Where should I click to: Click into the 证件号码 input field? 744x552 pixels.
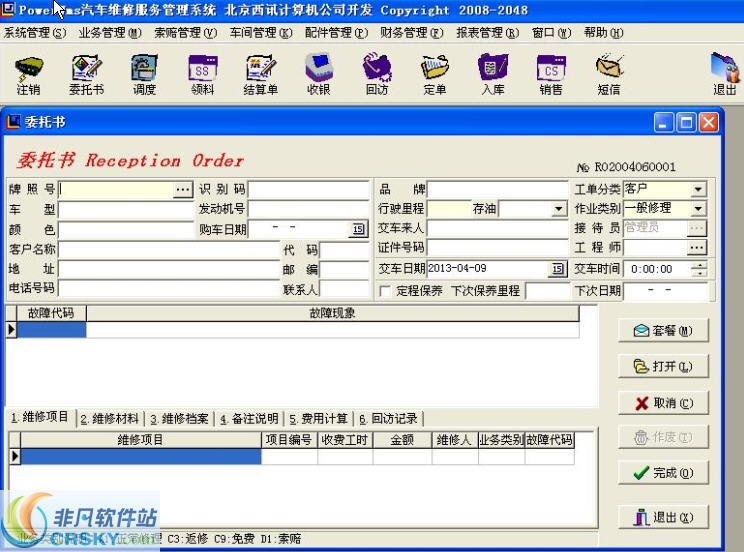point(497,247)
